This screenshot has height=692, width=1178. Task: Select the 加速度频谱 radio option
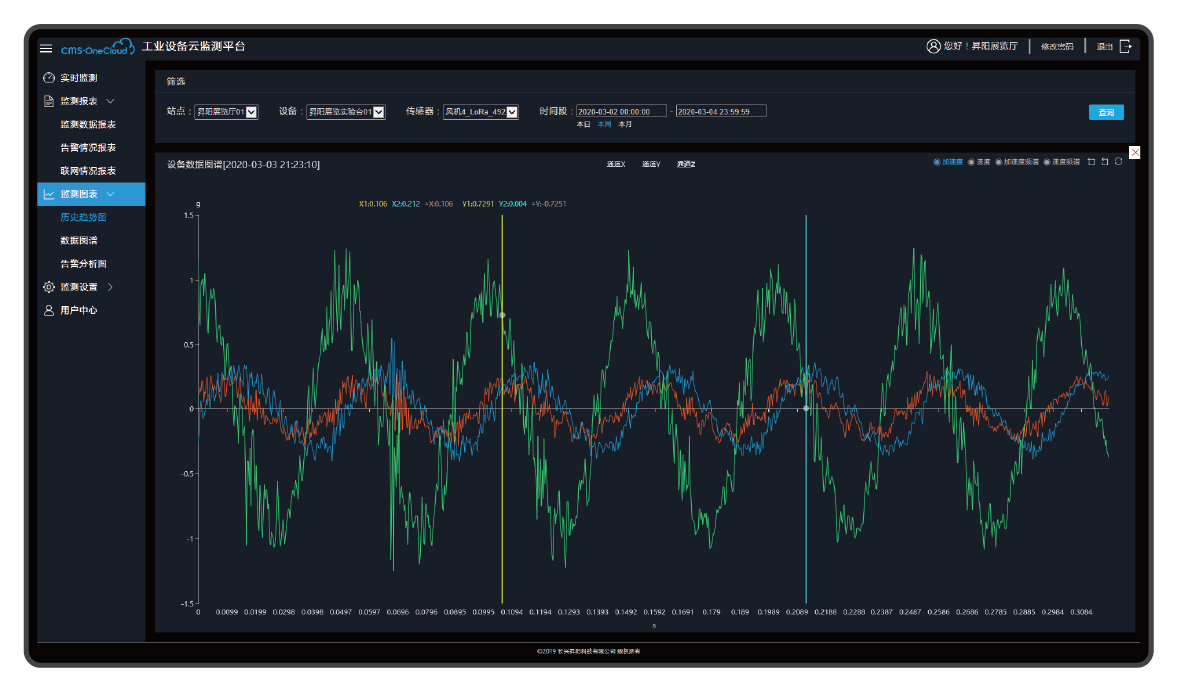[x=998, y=162]
